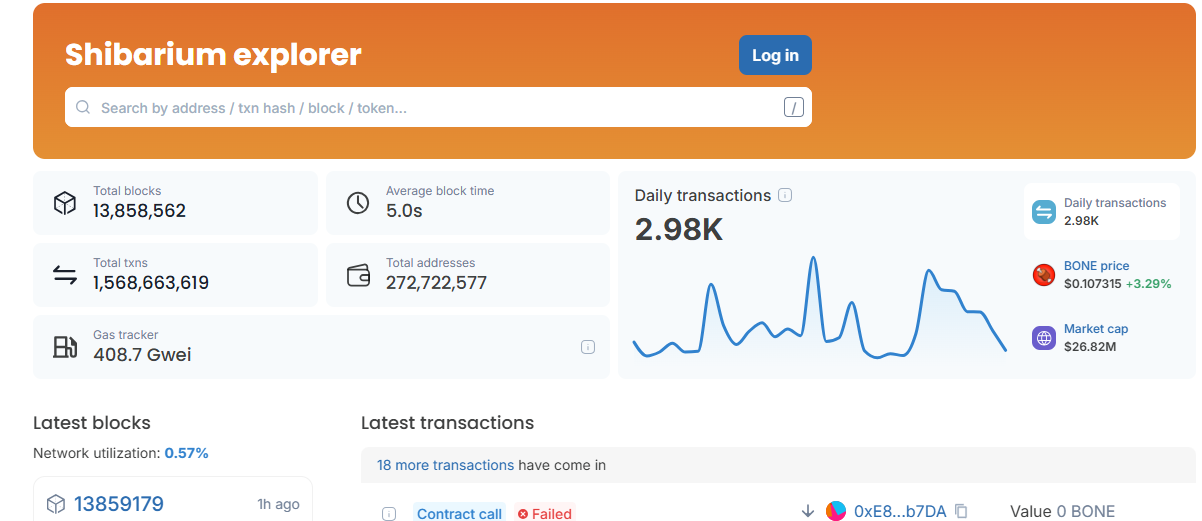Click the Value 0 BONE text

click(x=1062, y=511)
